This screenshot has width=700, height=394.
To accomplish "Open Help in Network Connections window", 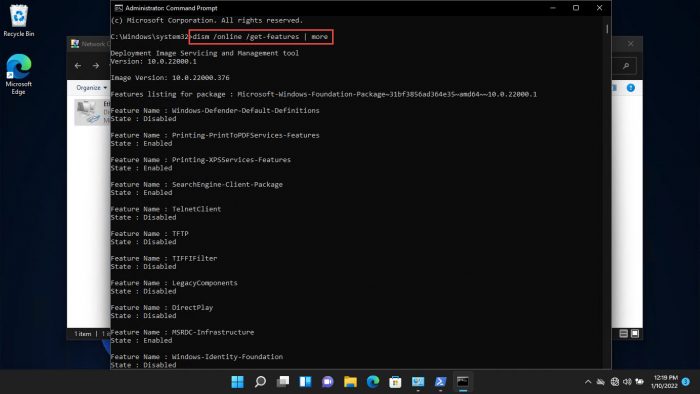I will click(x=630, y=88).
